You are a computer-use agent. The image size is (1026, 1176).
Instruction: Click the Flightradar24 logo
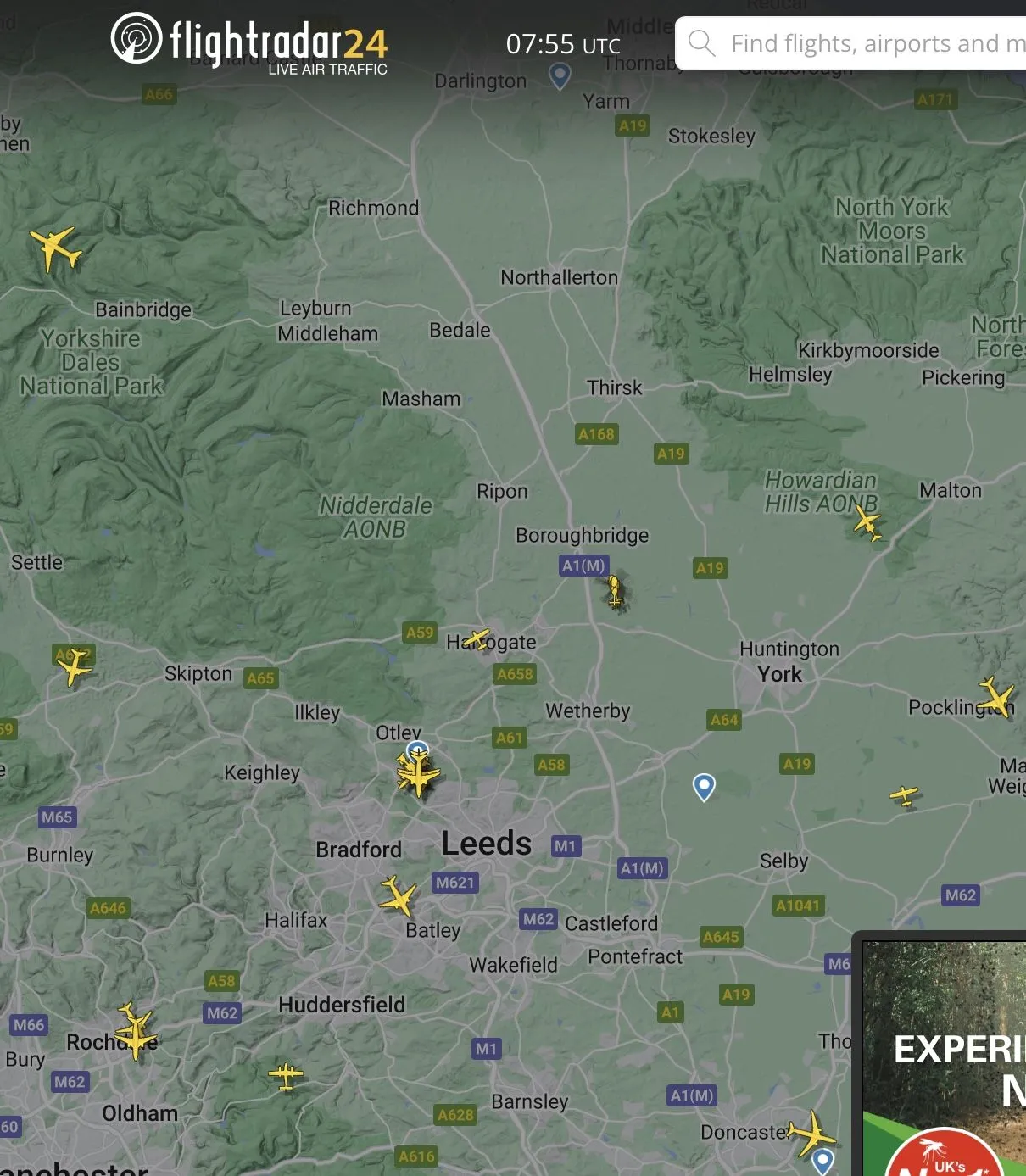point(249,42)
